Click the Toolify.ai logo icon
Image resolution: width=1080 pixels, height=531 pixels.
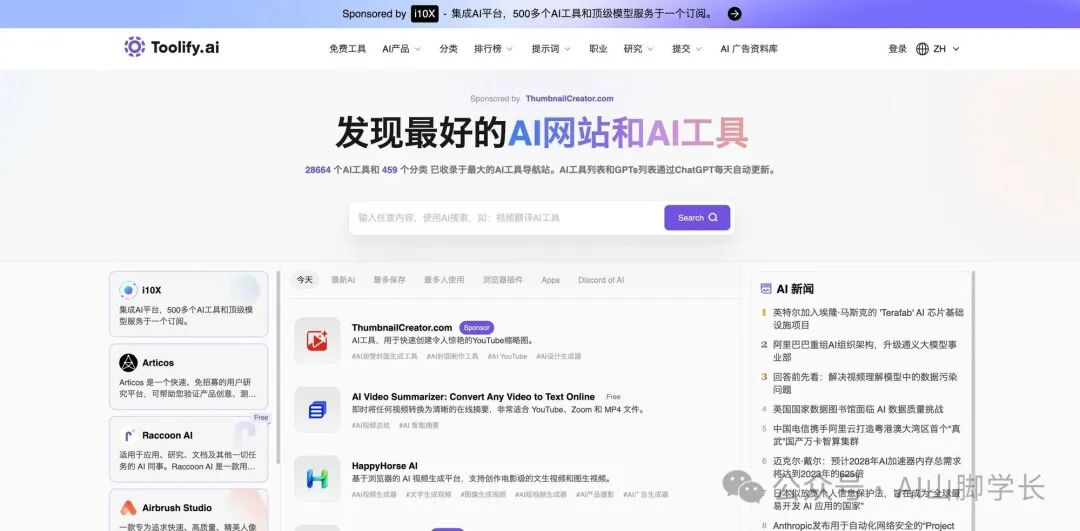click(x=134, y=47)
